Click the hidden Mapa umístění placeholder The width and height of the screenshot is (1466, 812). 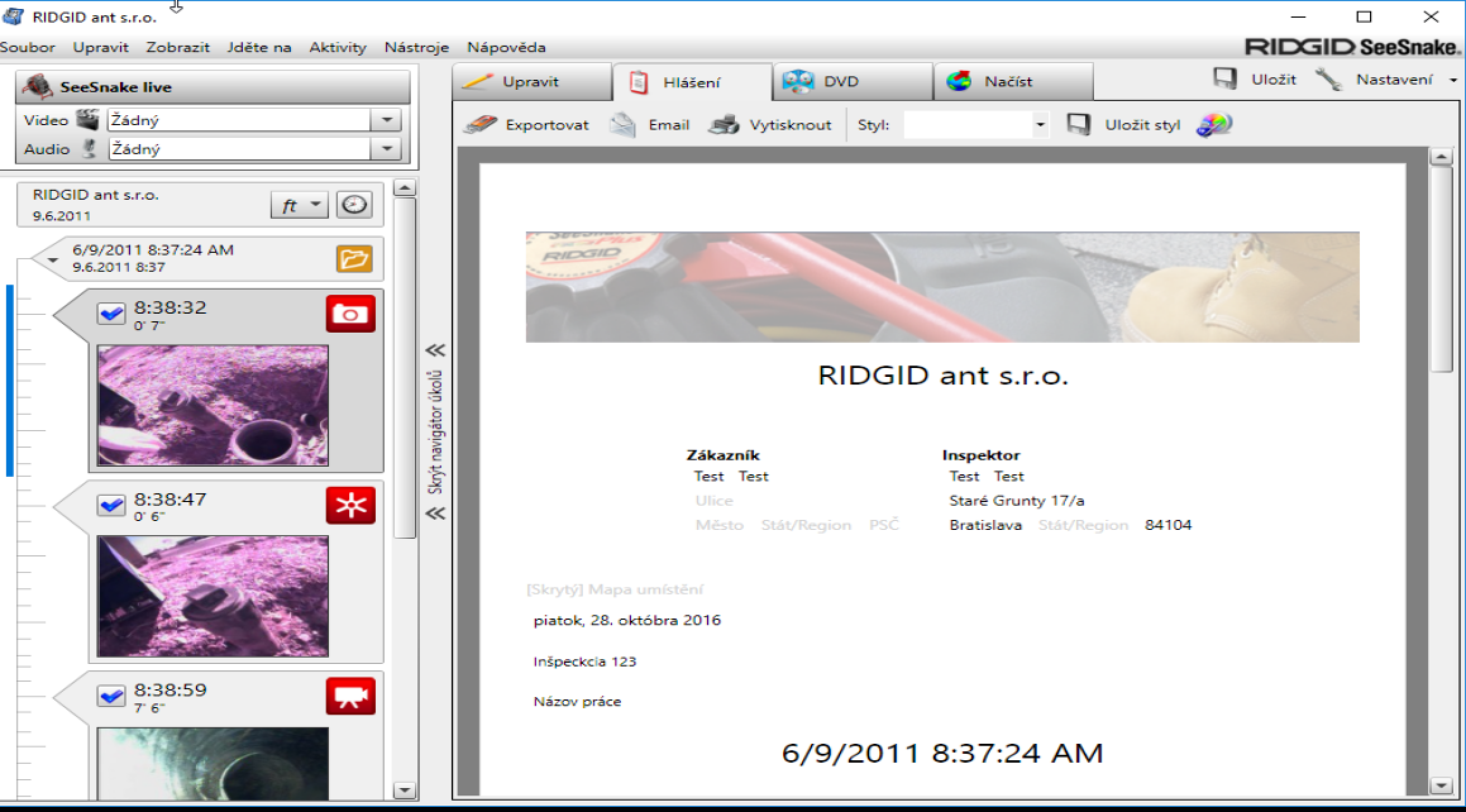tap(615, 589)
